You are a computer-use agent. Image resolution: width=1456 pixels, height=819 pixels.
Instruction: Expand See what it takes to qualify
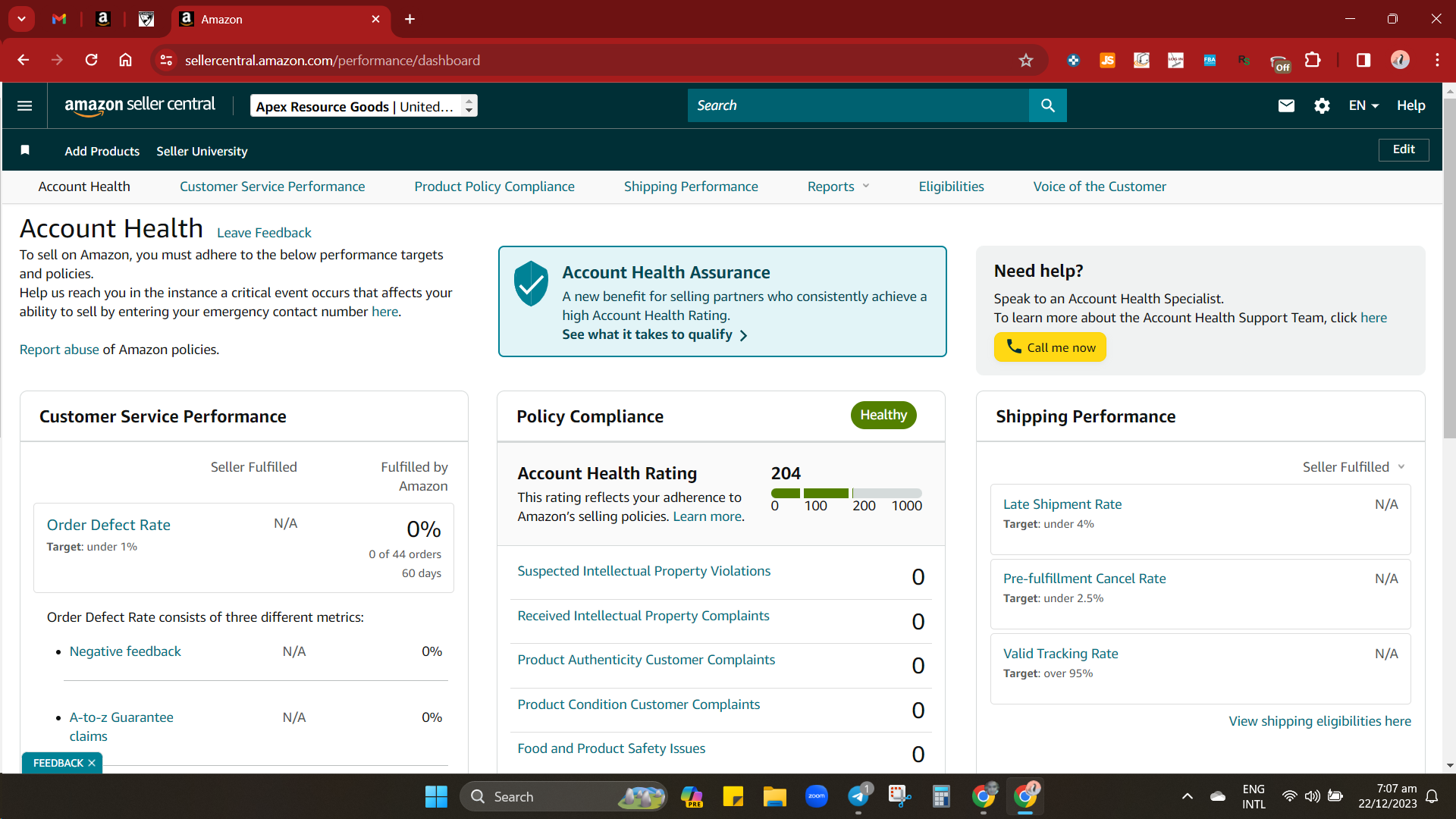(x=655, y=334)
